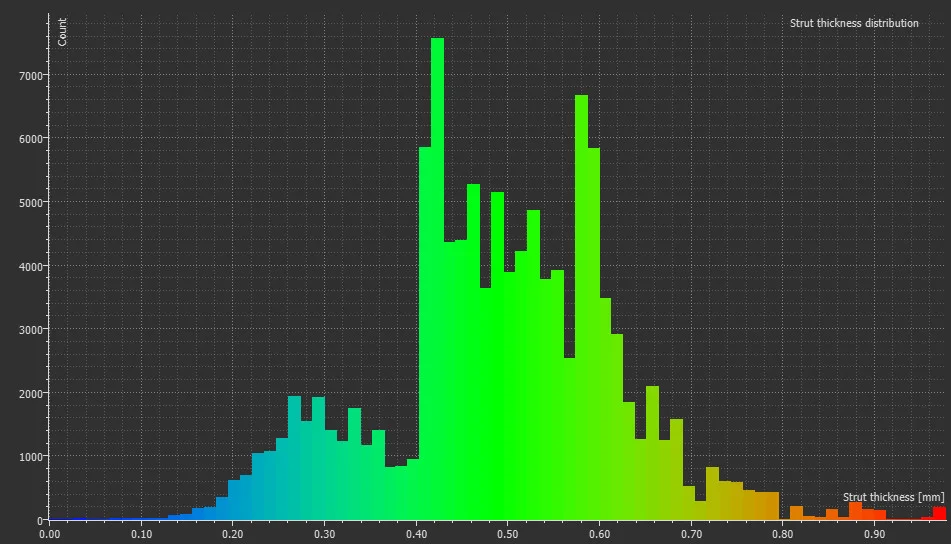Screen dimensions: 951x544
Task: Select the tallest green histogram bar near 0.42
Action: (437, 279)
